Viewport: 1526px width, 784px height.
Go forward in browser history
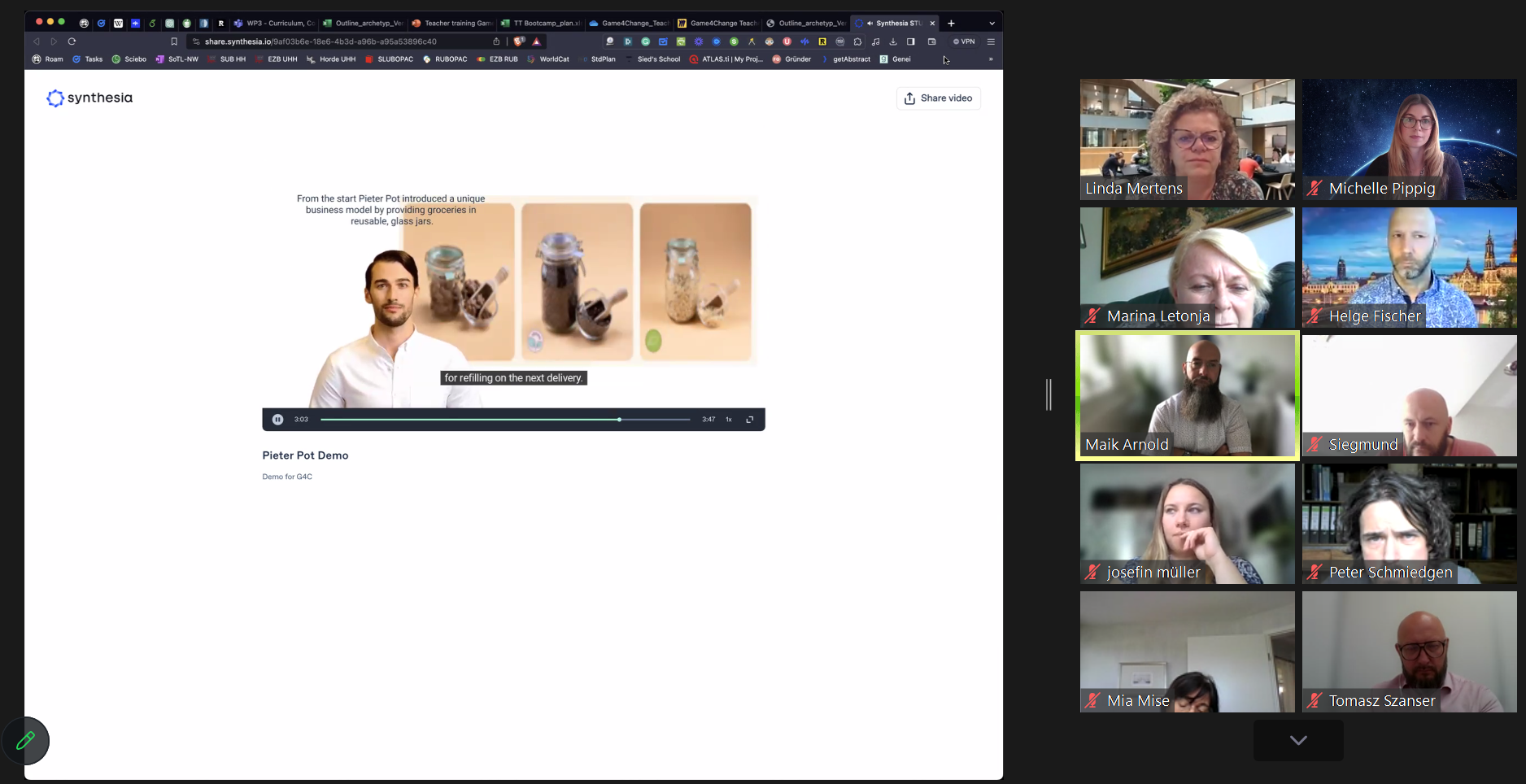[x=54, y=41]
